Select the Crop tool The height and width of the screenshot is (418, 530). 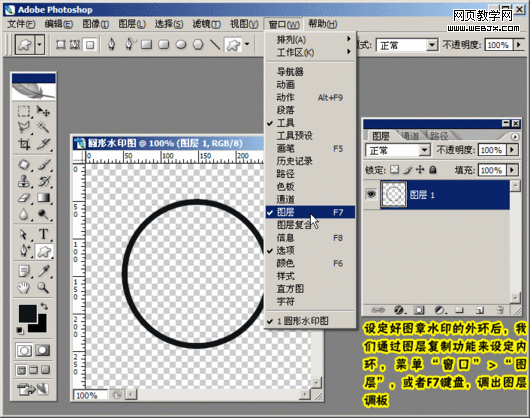tap(23, 144)
